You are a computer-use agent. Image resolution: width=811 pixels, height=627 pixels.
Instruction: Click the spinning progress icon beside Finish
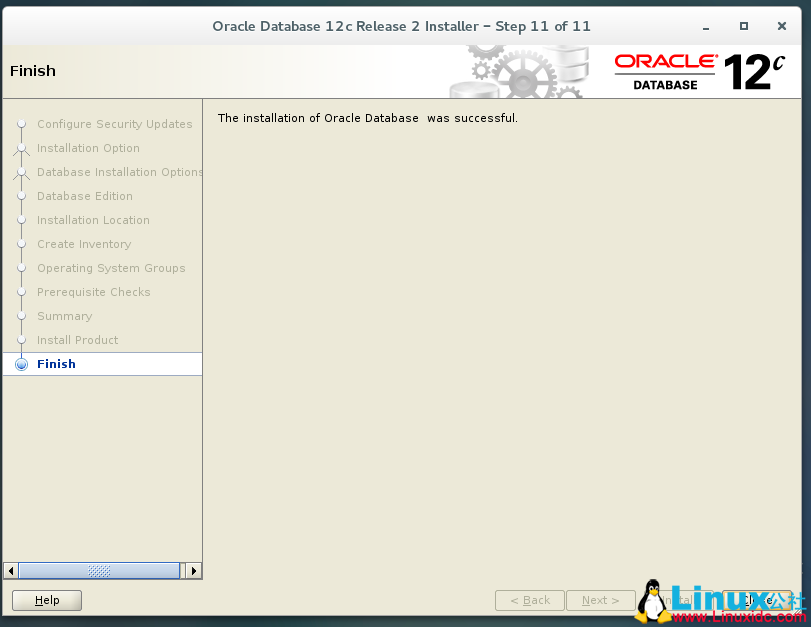pos(21,364)
